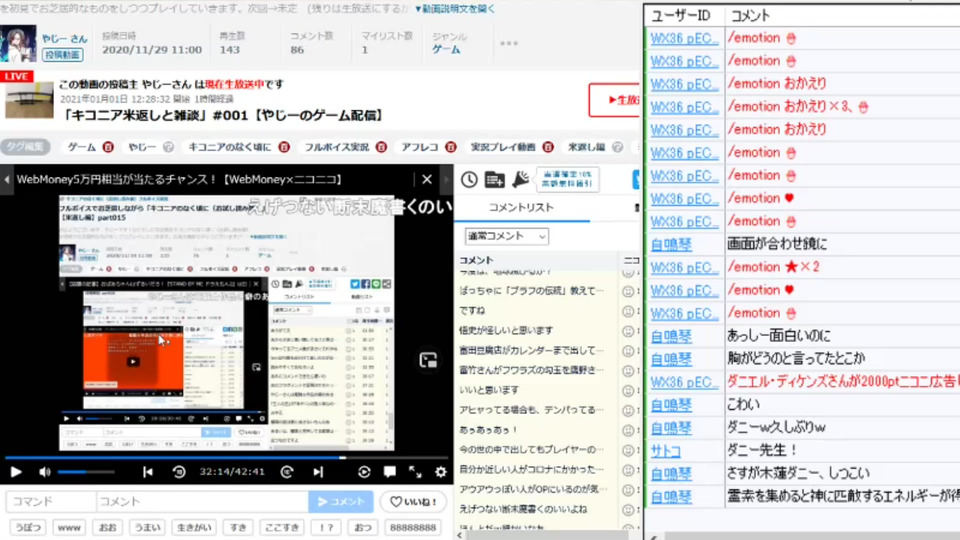Open the フルボイス実況 tag
Image resolution: width=960 pixels, height=540 pixels.
point(337,147)
